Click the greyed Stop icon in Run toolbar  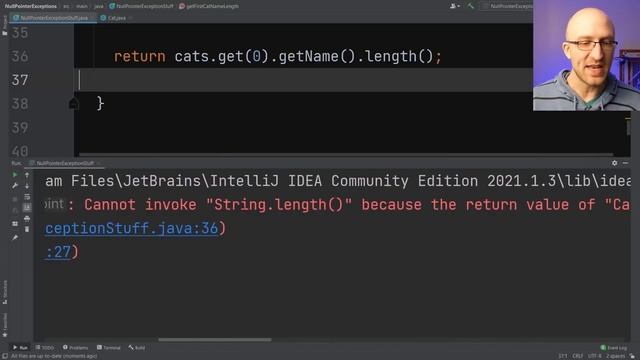click(15, 199)
